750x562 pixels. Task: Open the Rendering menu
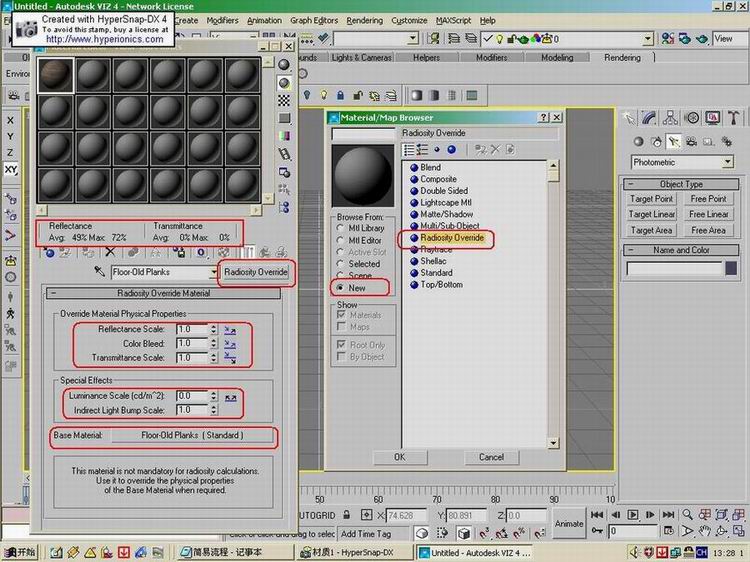364,21
